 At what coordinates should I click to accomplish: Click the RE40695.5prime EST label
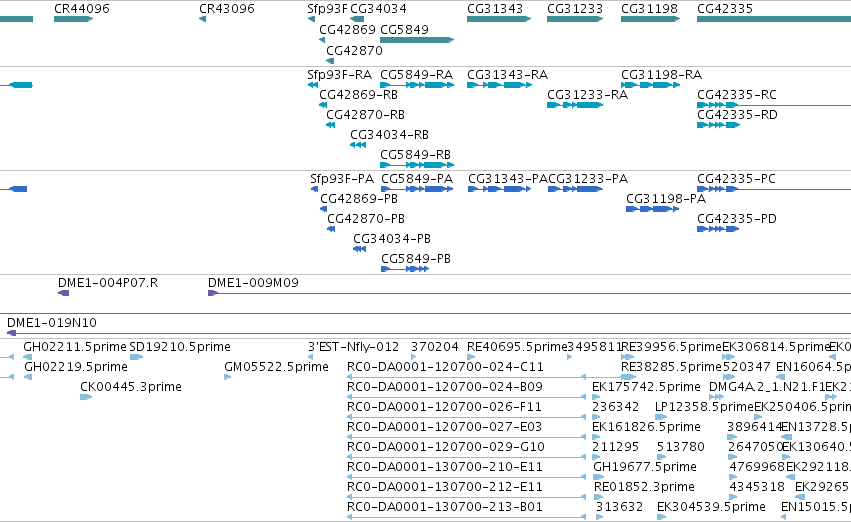tap(517, 347)
